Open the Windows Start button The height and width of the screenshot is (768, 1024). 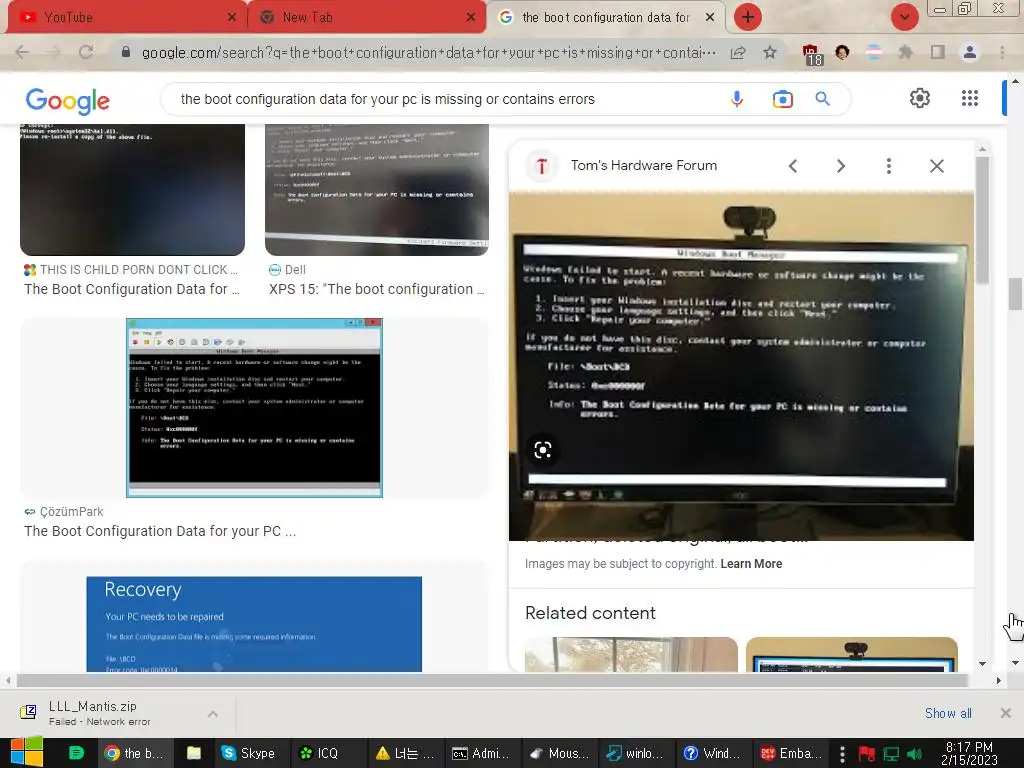26,753
